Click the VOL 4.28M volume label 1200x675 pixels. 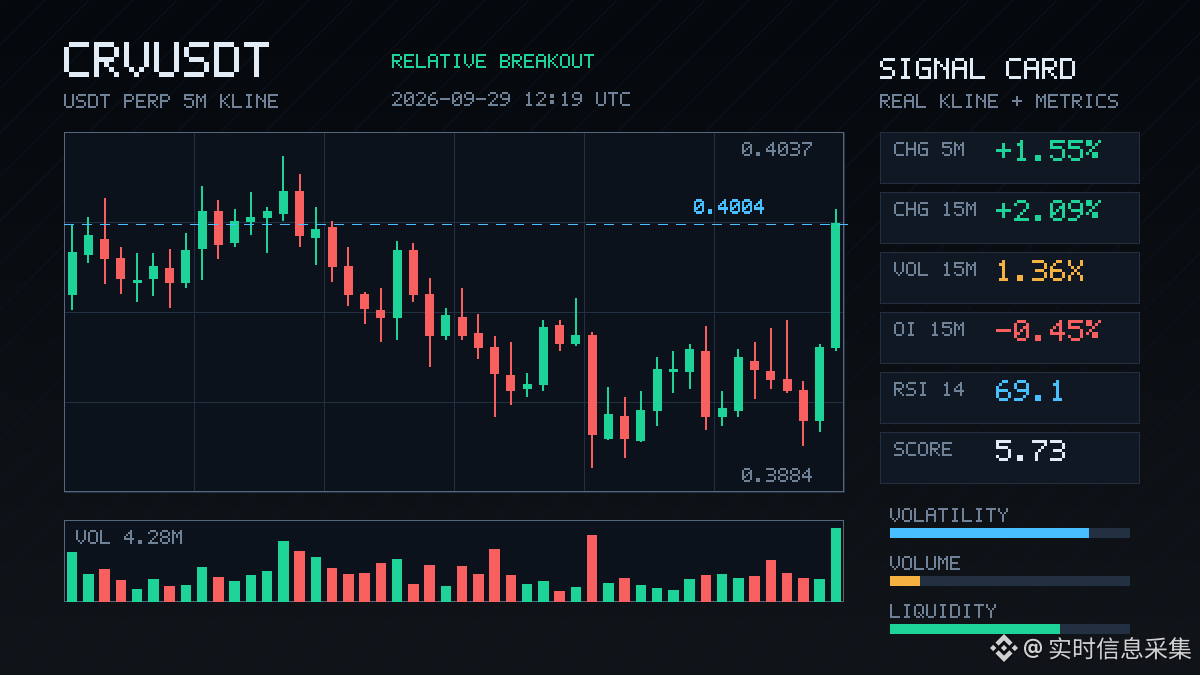(x=129, y=538)
